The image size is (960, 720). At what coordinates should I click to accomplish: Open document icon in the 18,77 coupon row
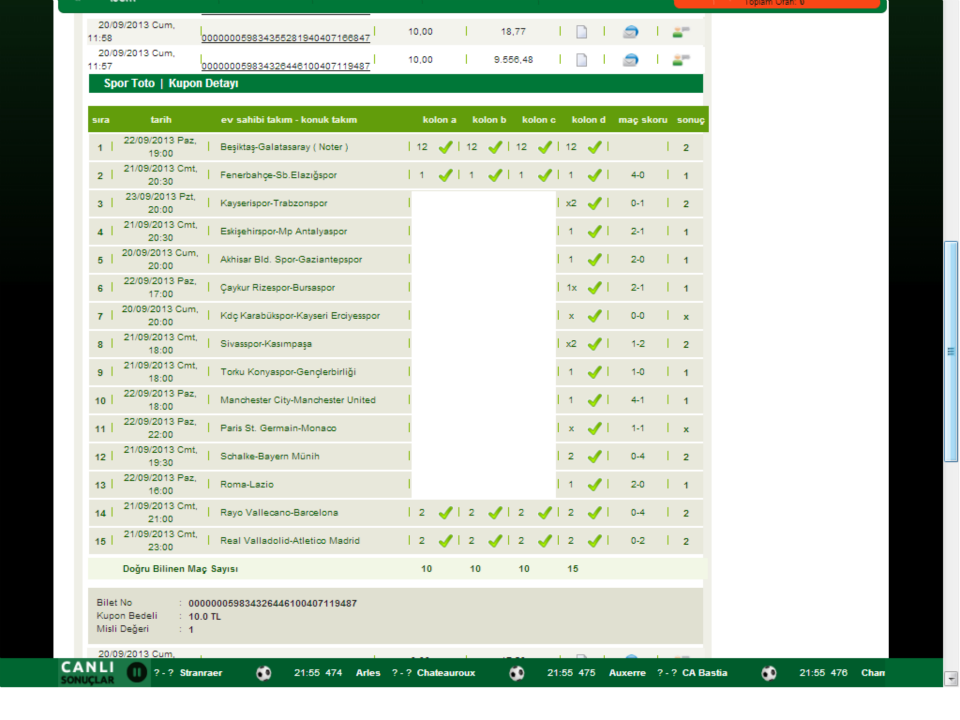coord(582,32)
